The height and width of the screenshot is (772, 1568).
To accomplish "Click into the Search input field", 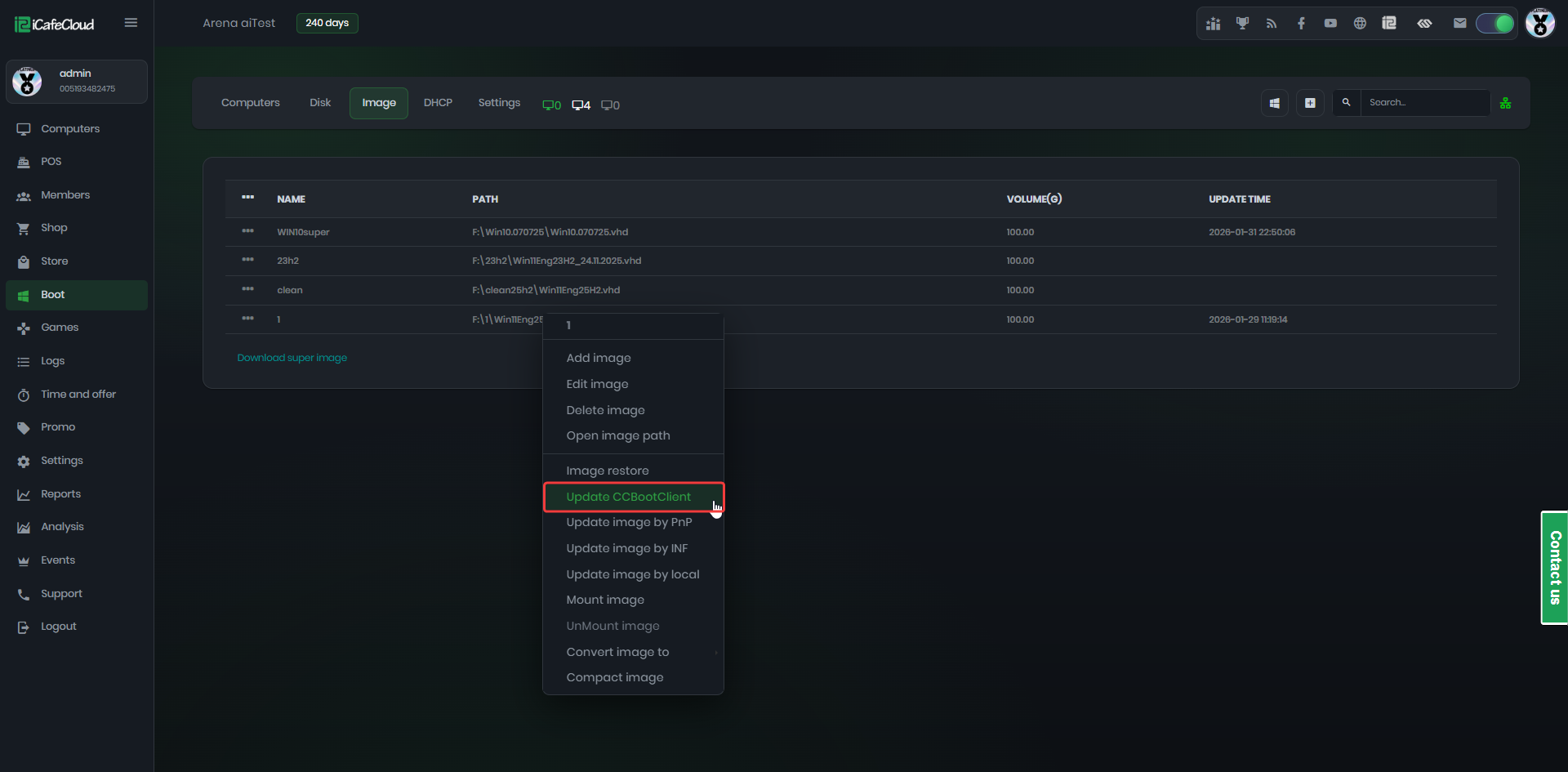I will (1424, 103).
